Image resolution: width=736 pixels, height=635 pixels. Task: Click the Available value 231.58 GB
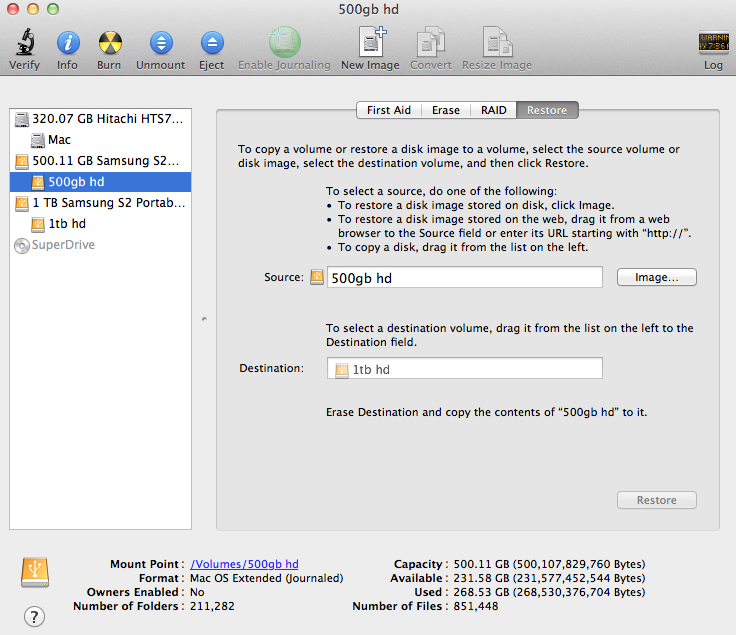[x=549, y=578]
